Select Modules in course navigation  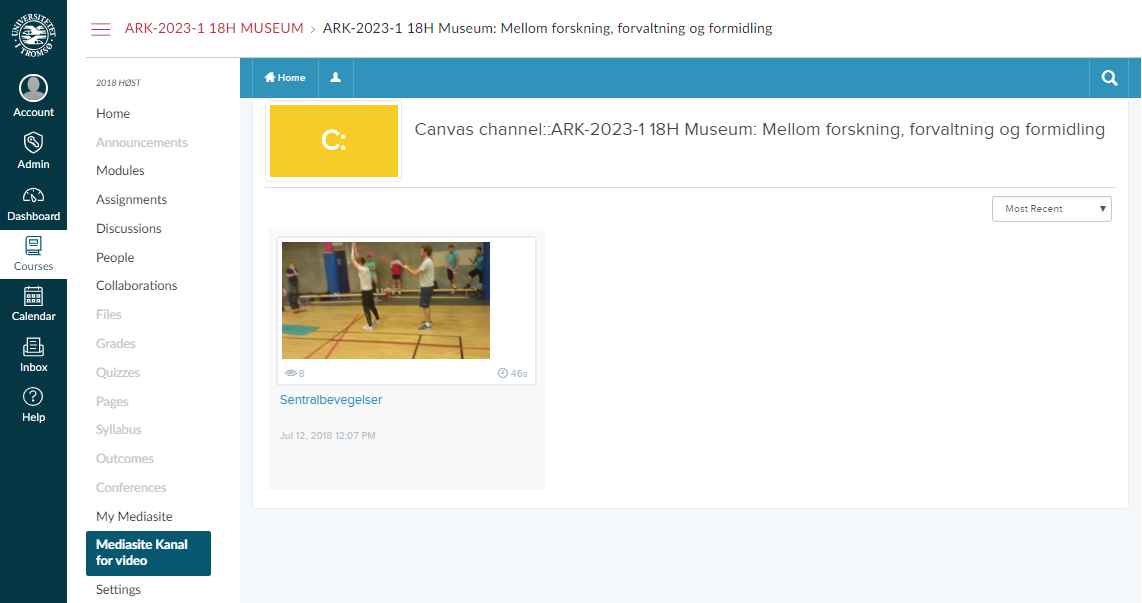(x=120, y=171)
